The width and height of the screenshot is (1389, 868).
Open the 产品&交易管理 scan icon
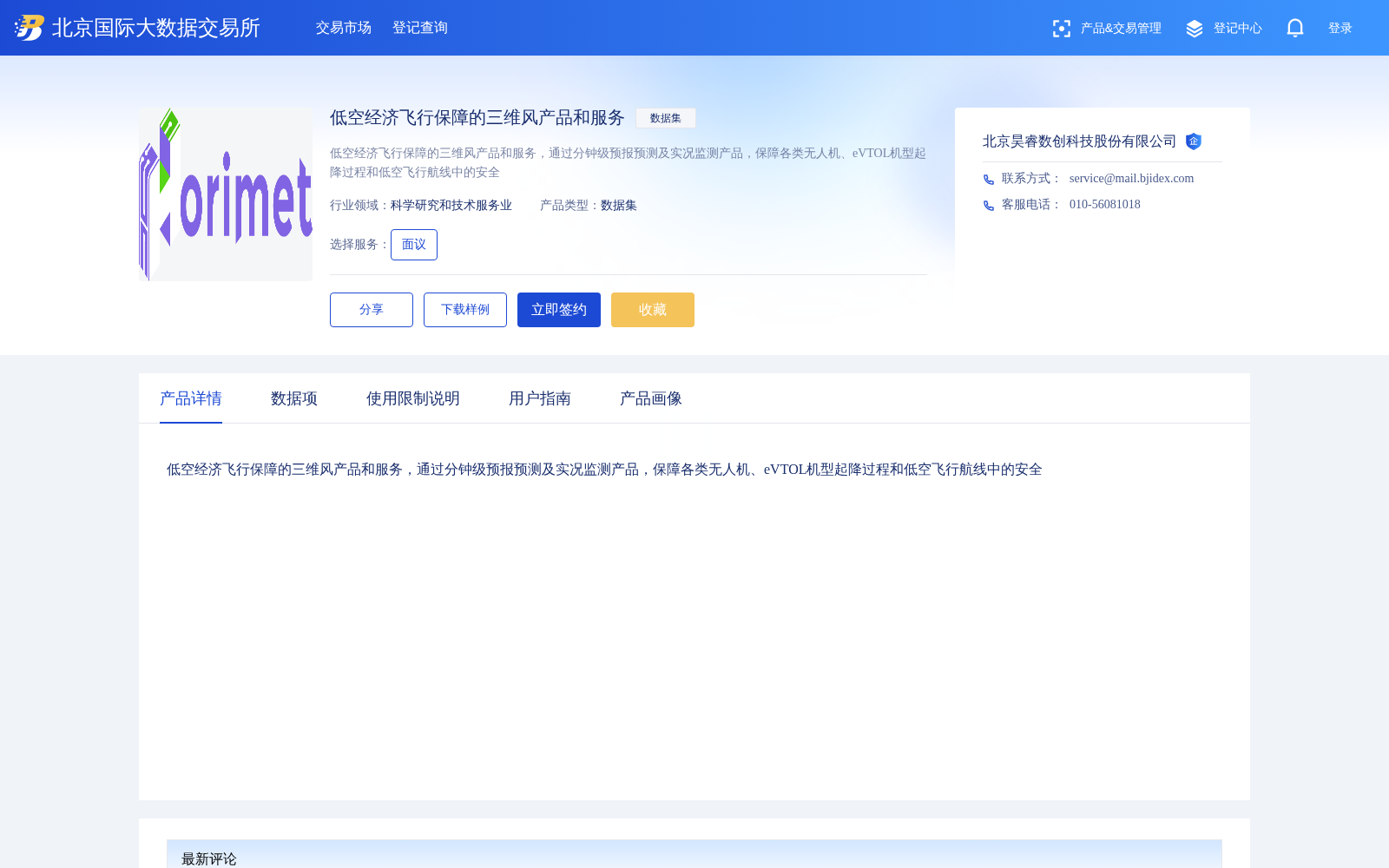pos(1061,29)
